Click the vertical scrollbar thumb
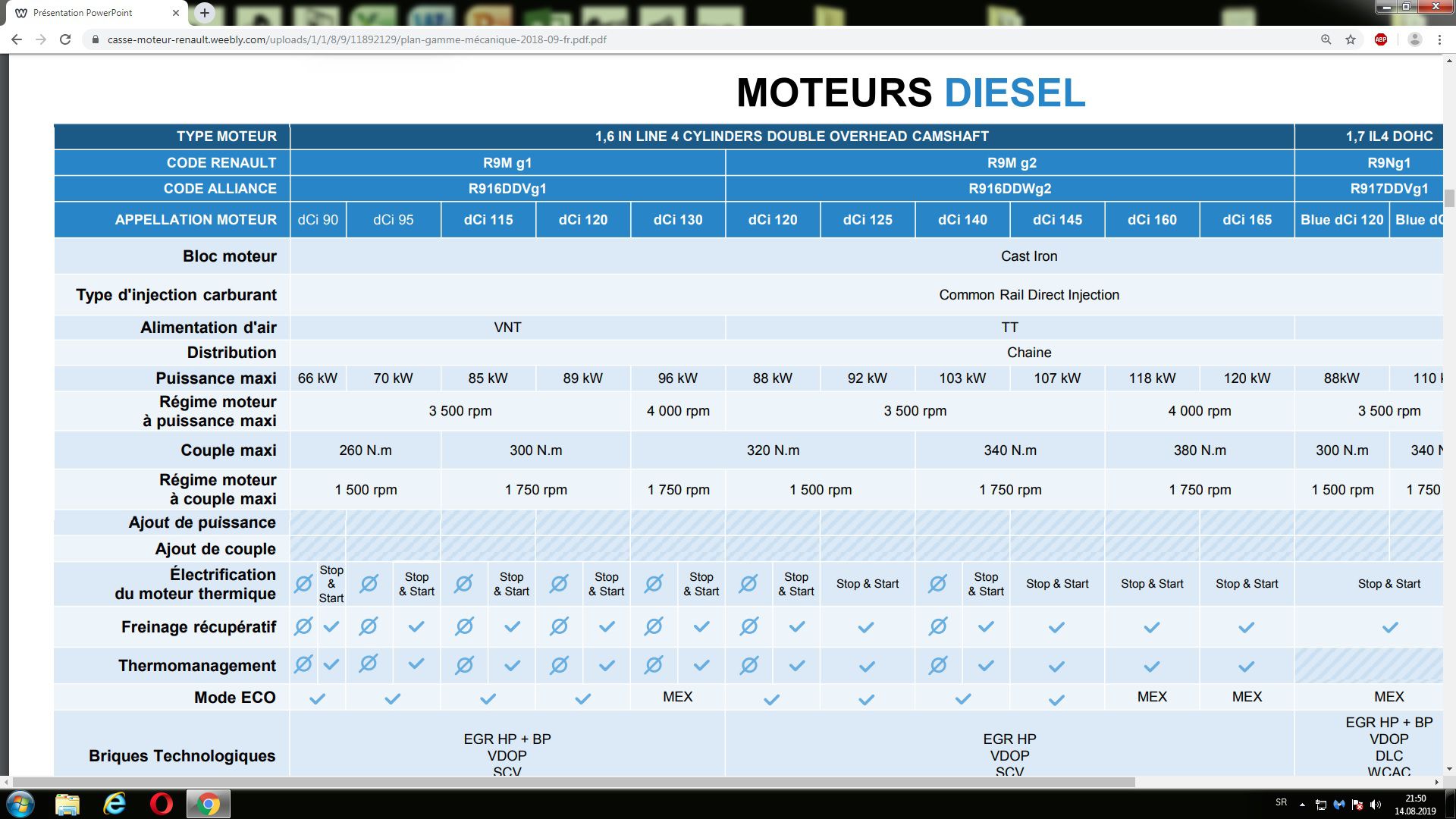Viewport: 1456px width, 819px height. (1449, 198)
